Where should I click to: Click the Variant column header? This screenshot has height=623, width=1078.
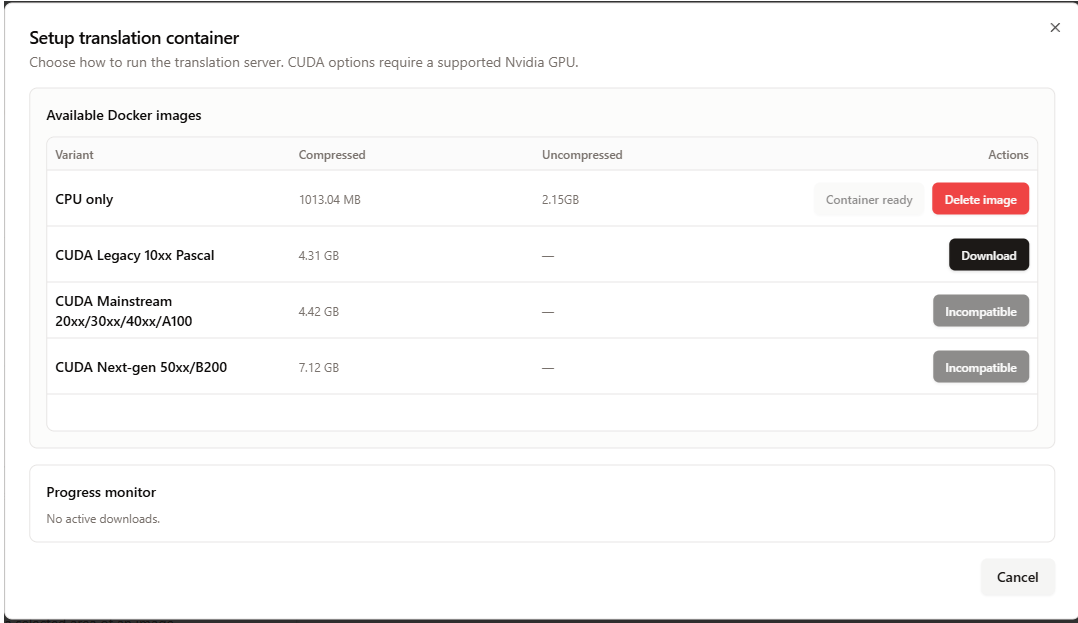(75, 154)
